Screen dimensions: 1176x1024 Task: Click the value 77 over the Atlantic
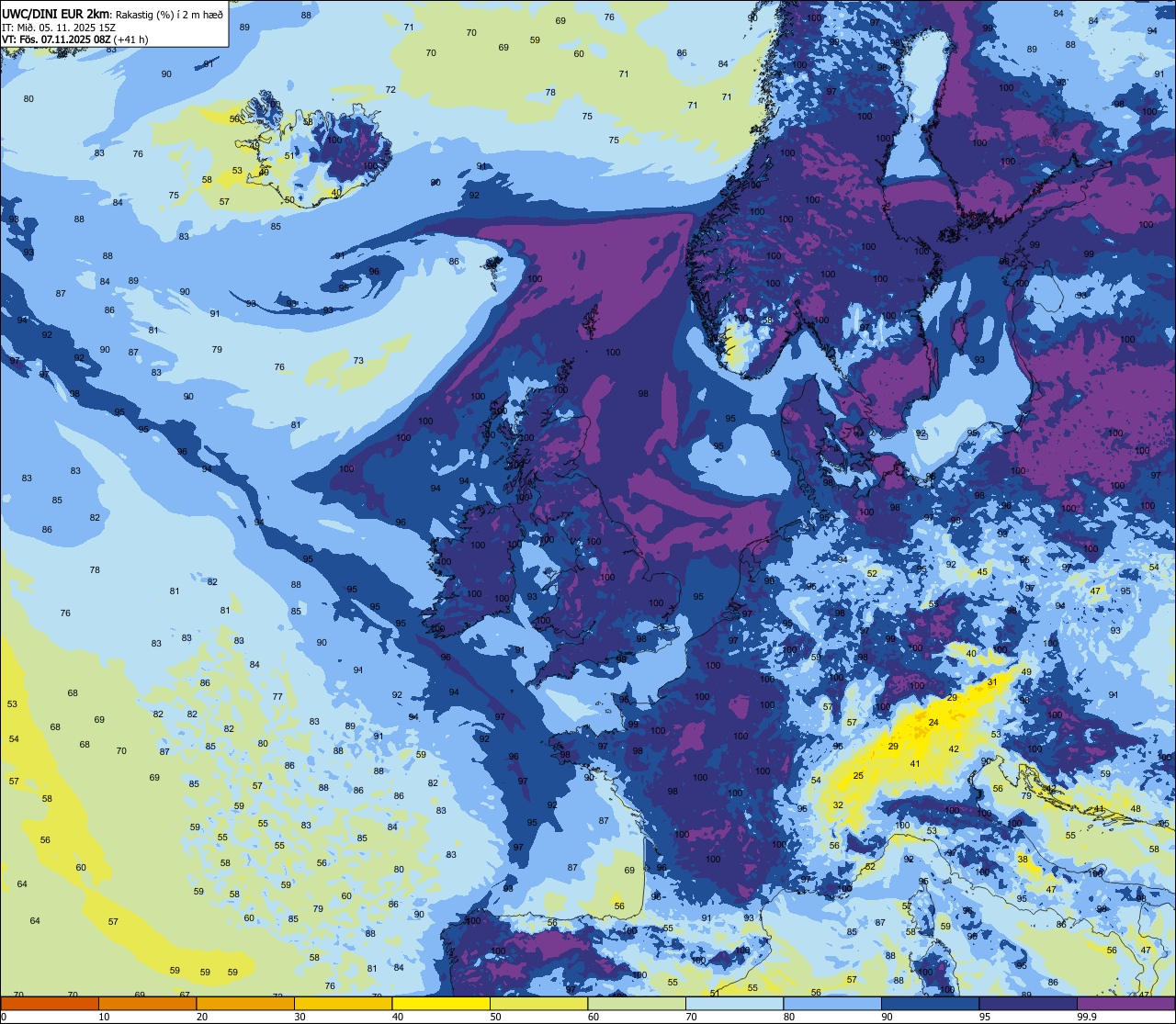click(x=277, y=697)
